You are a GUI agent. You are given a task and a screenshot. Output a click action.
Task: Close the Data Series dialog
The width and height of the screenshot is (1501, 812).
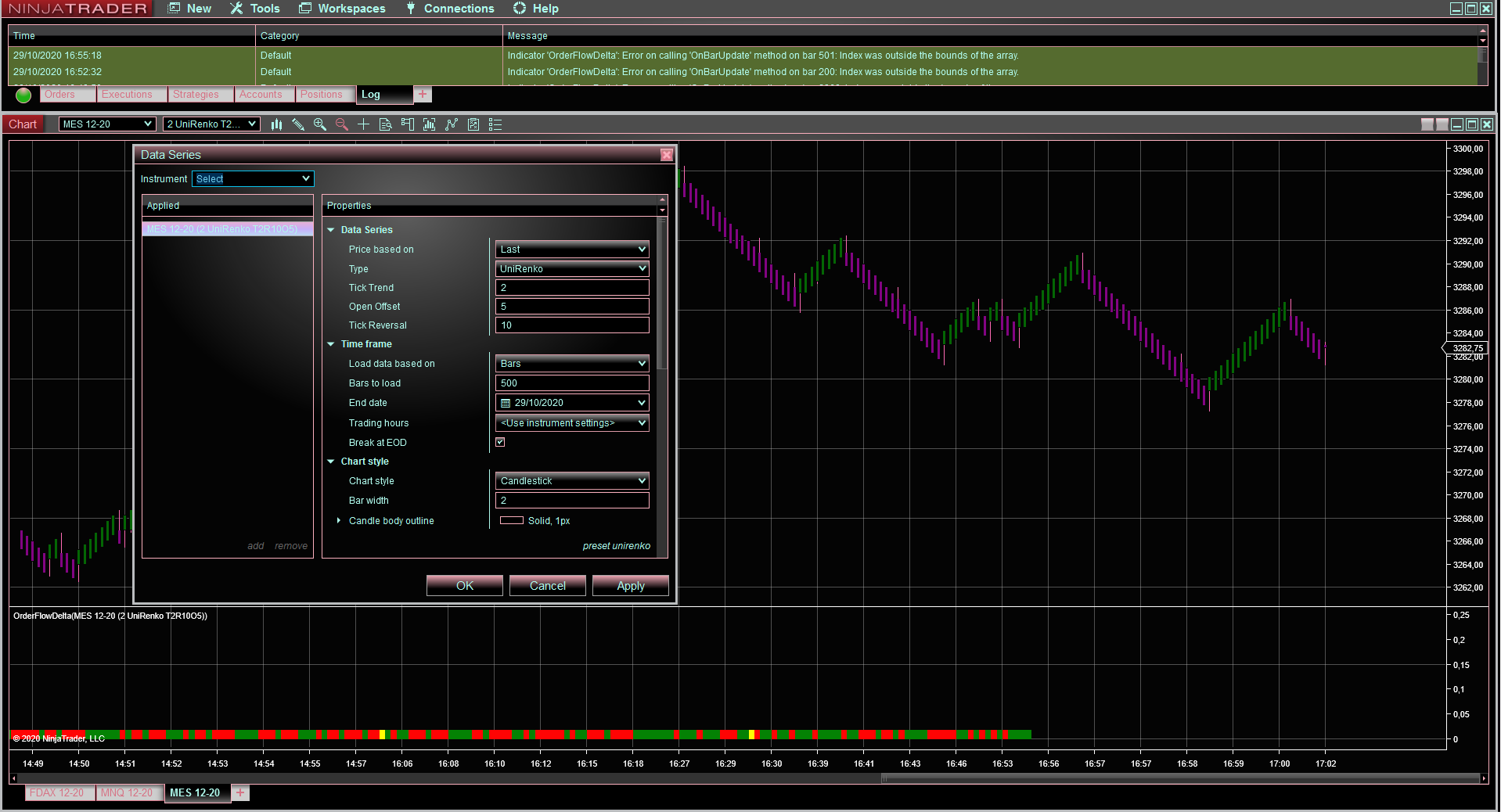coord(667,155)
